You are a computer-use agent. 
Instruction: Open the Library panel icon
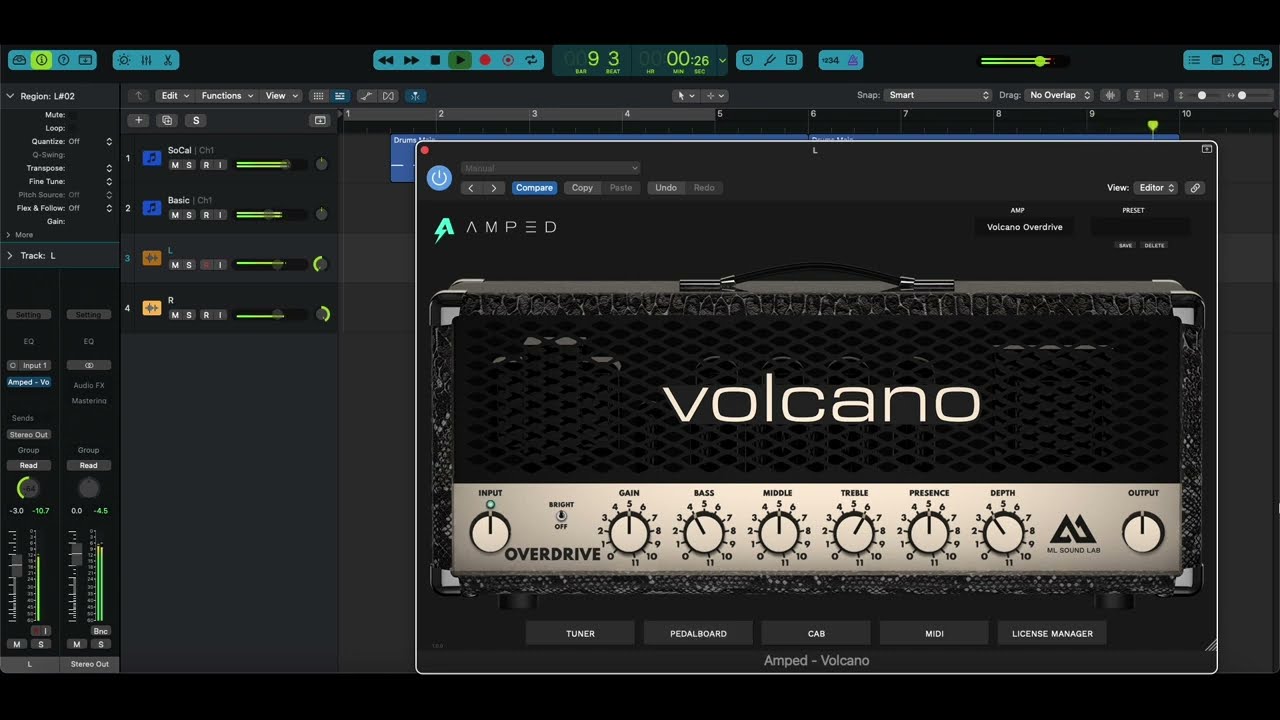click(x=19, y=60)
